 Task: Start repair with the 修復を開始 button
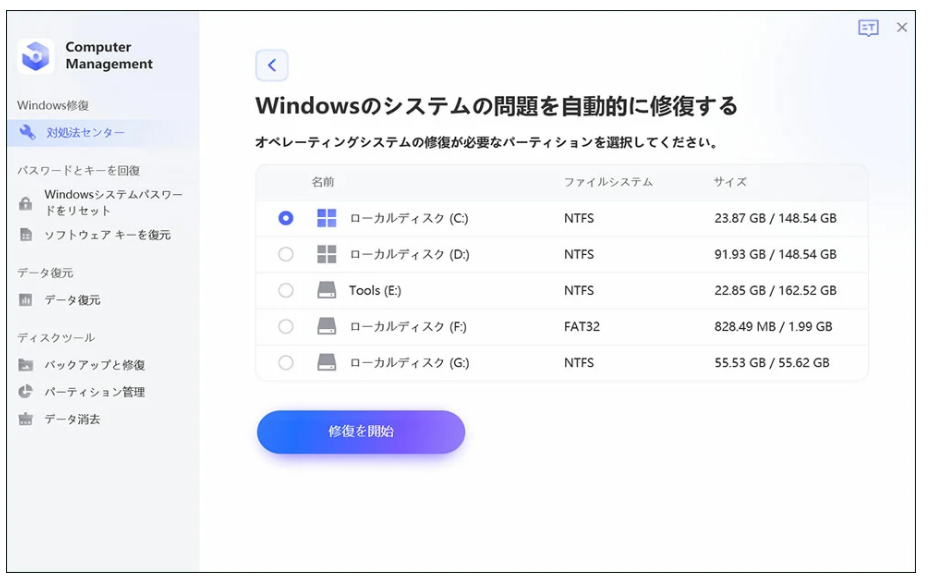(x=361, y=432)
